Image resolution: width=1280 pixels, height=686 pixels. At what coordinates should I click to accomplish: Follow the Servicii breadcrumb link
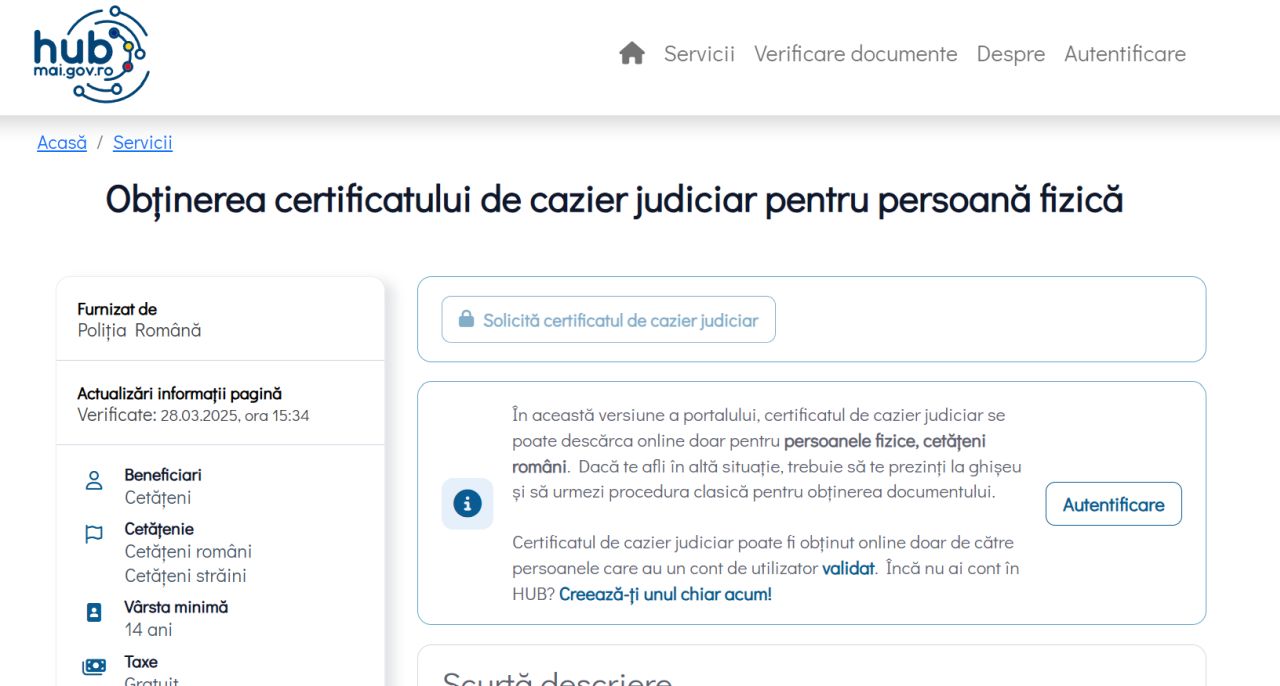[142, 143]
